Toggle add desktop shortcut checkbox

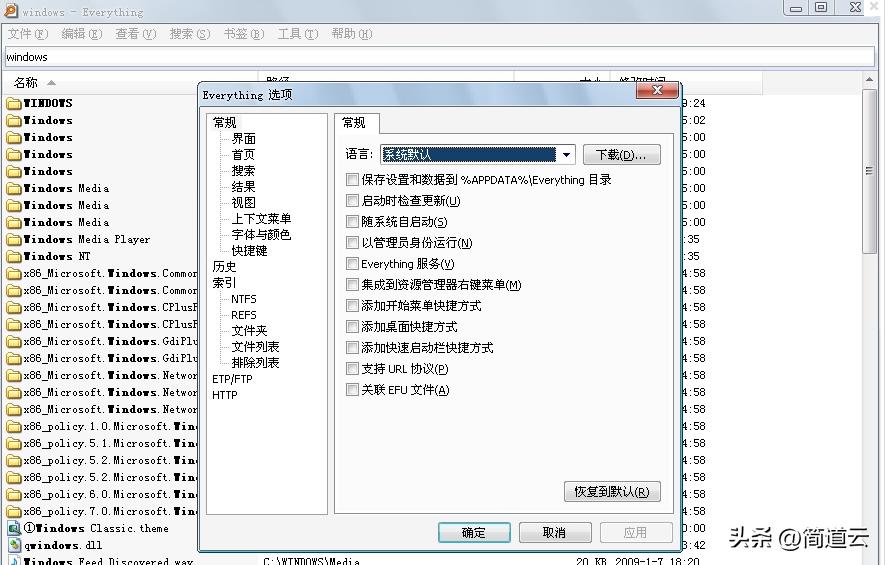352,326
